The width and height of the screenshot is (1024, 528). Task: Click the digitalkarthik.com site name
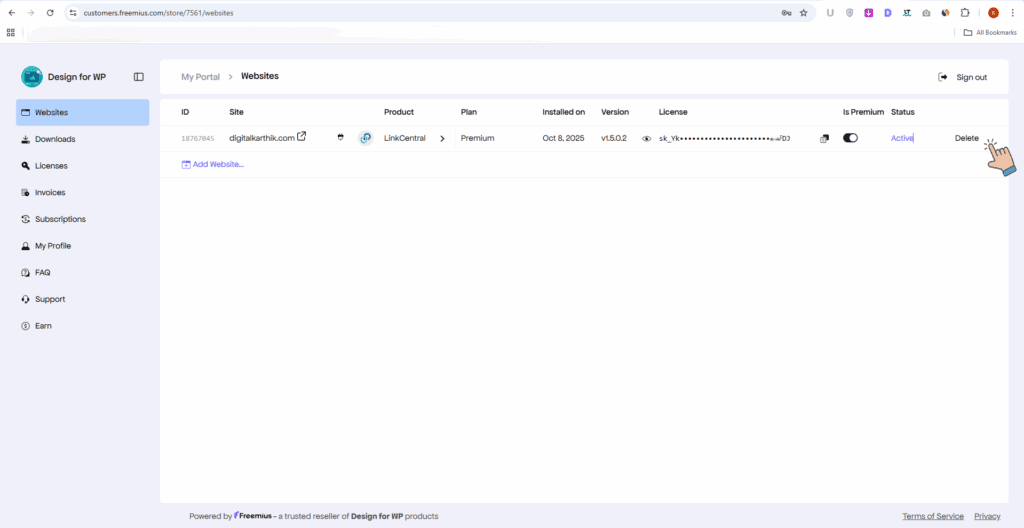[262, 138]
